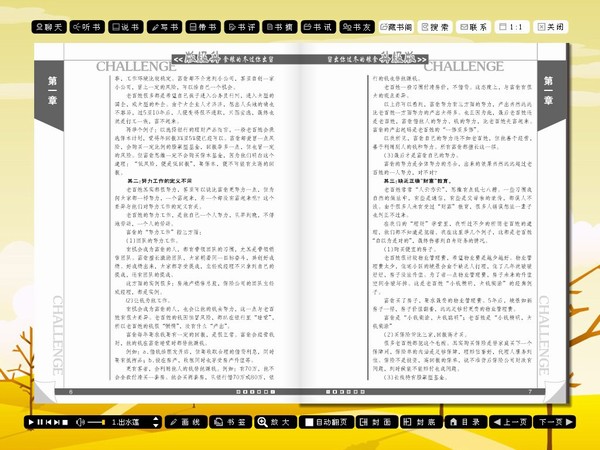Activate the 画线 underline drawing tool
Image resolution: width=600 pixels, height=450 pixels.
(186, 422)
